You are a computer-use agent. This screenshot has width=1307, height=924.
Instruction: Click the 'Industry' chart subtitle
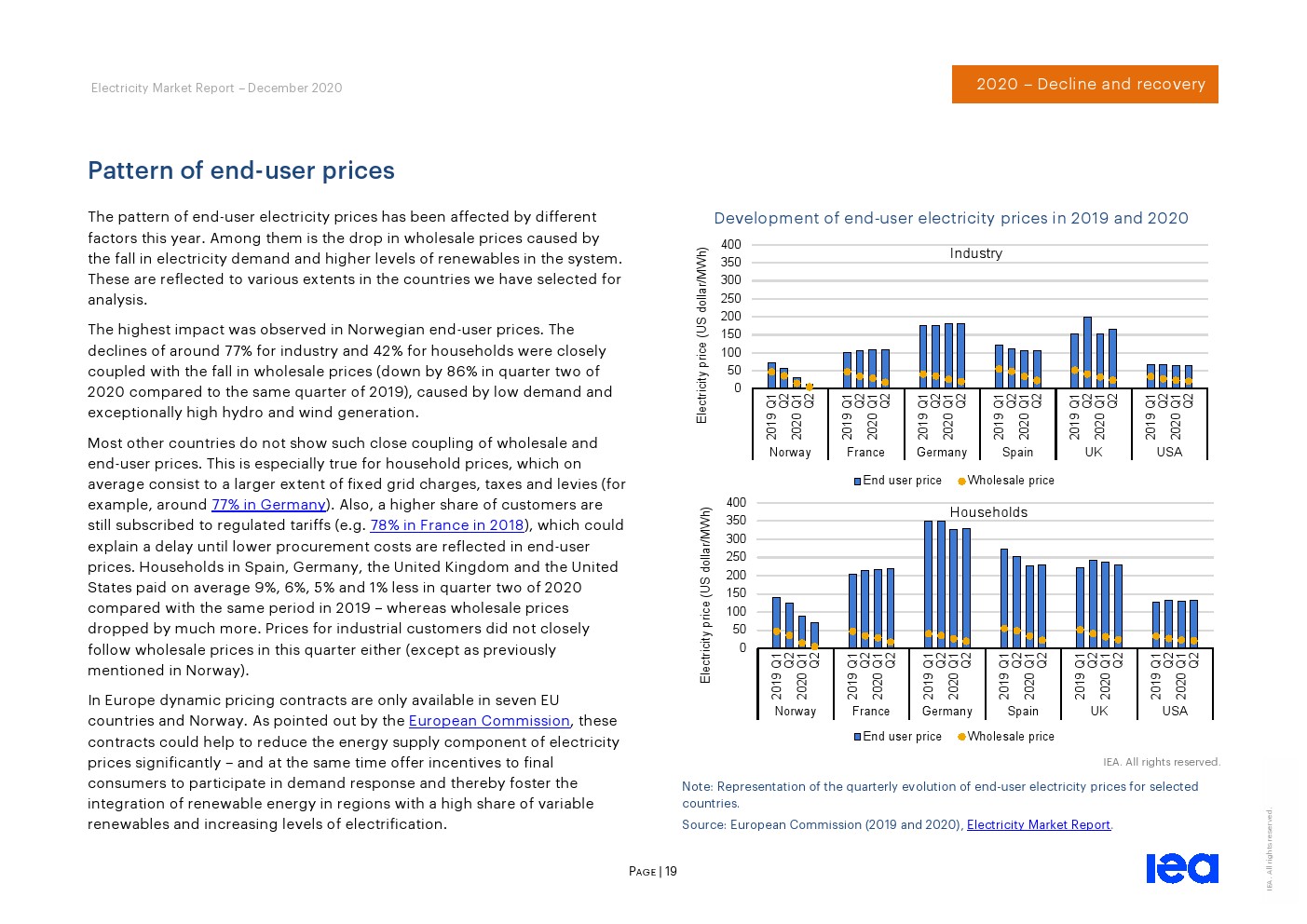click(976, 253)
